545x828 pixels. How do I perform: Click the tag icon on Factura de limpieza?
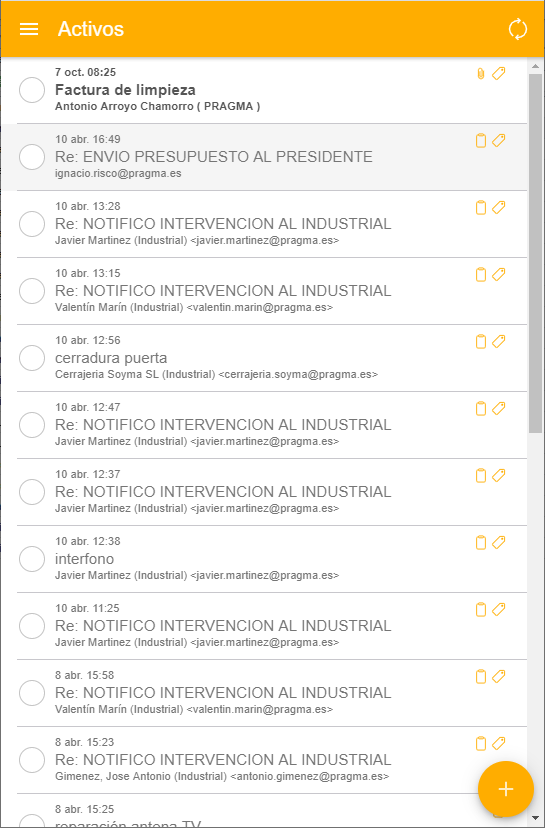[499, 73]
